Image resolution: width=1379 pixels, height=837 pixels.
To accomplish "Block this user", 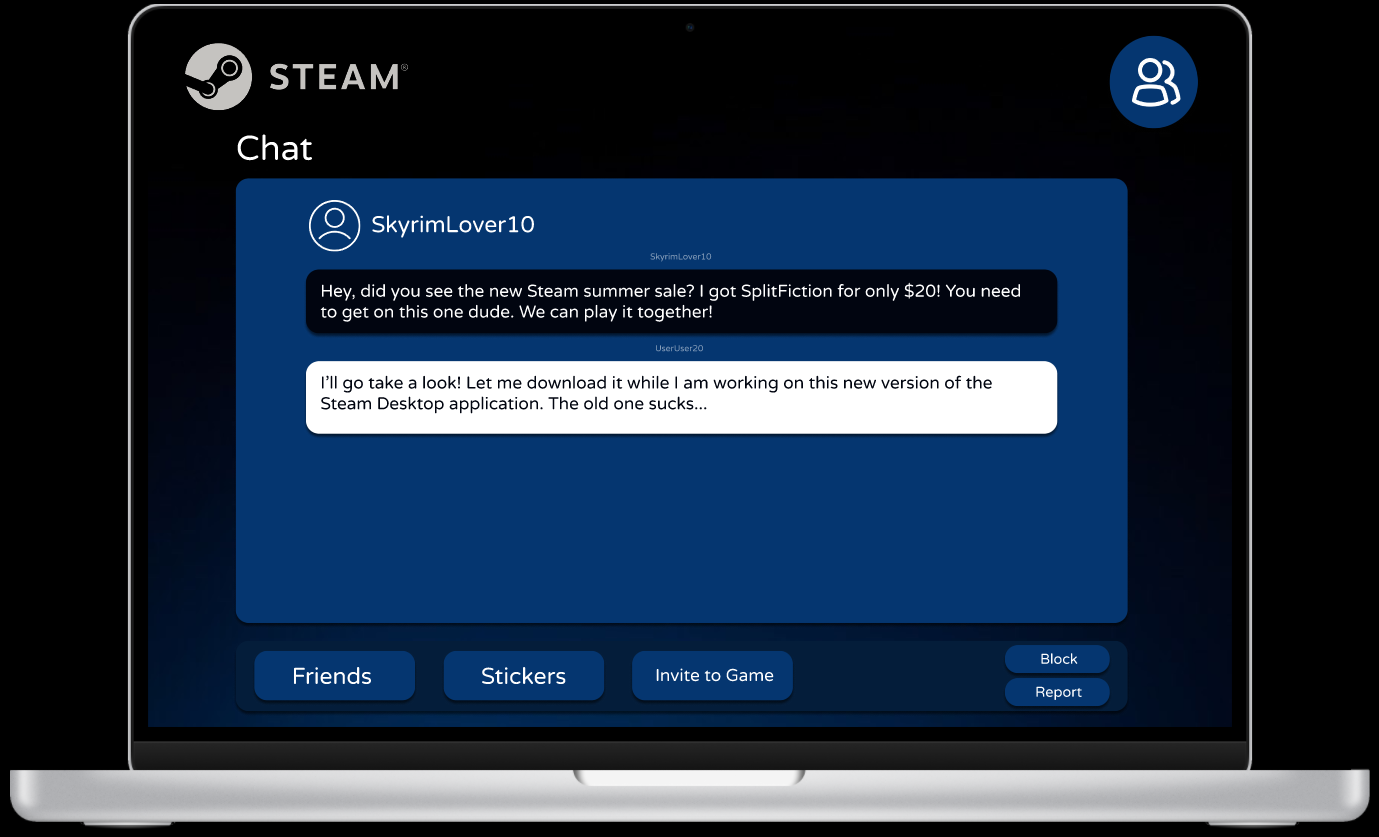I will pos(1057,659).
